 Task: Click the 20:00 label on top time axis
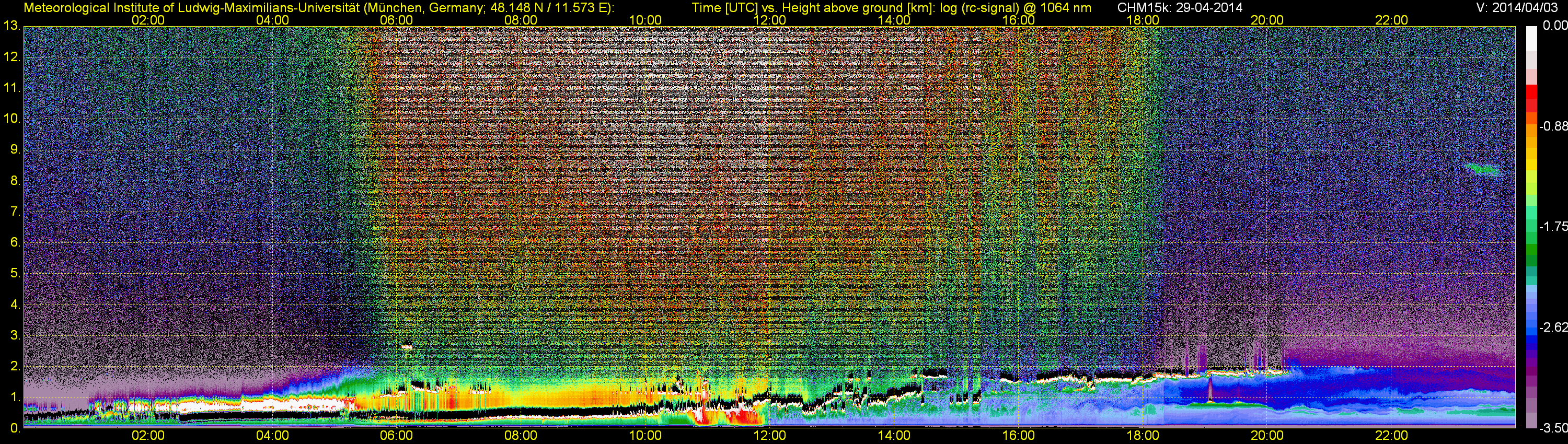click(x=1267, y=20)
